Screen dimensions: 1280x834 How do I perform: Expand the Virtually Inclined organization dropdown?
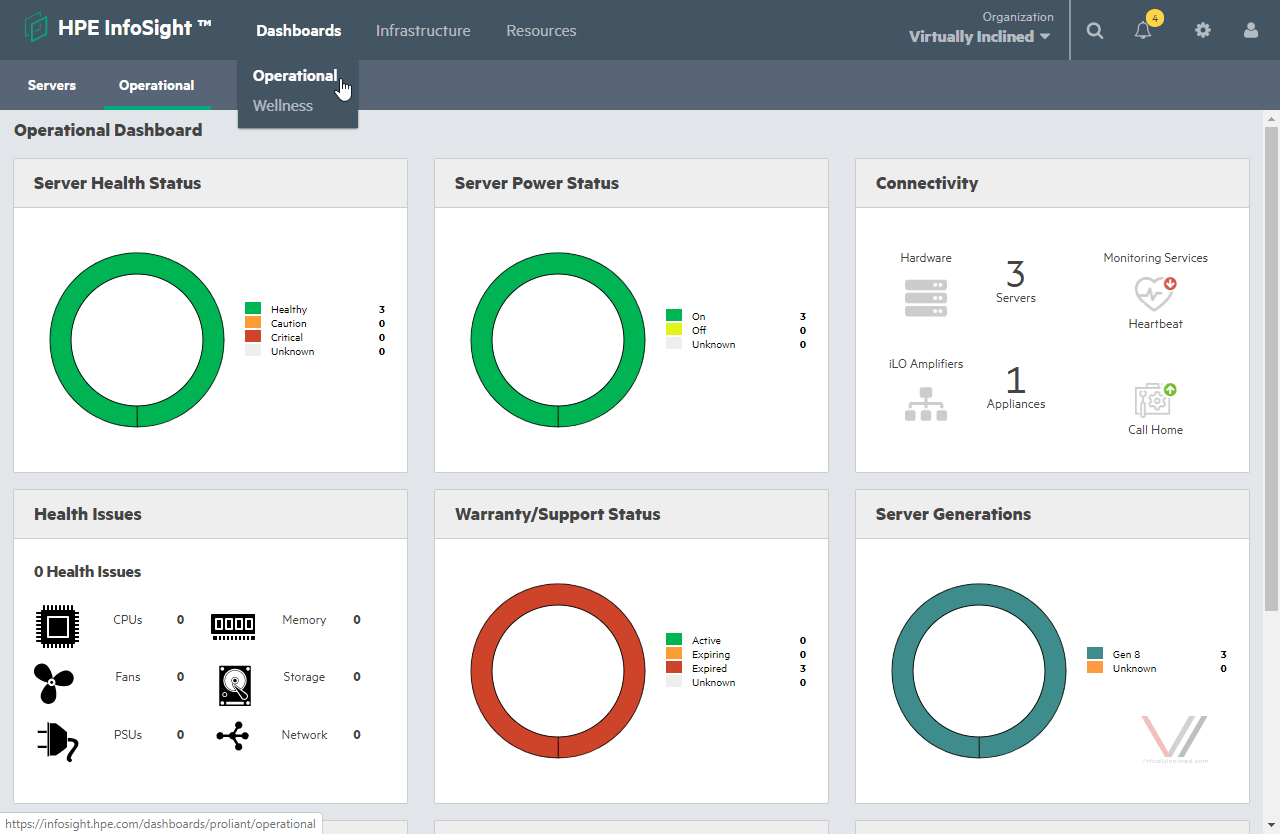point(979,37)
